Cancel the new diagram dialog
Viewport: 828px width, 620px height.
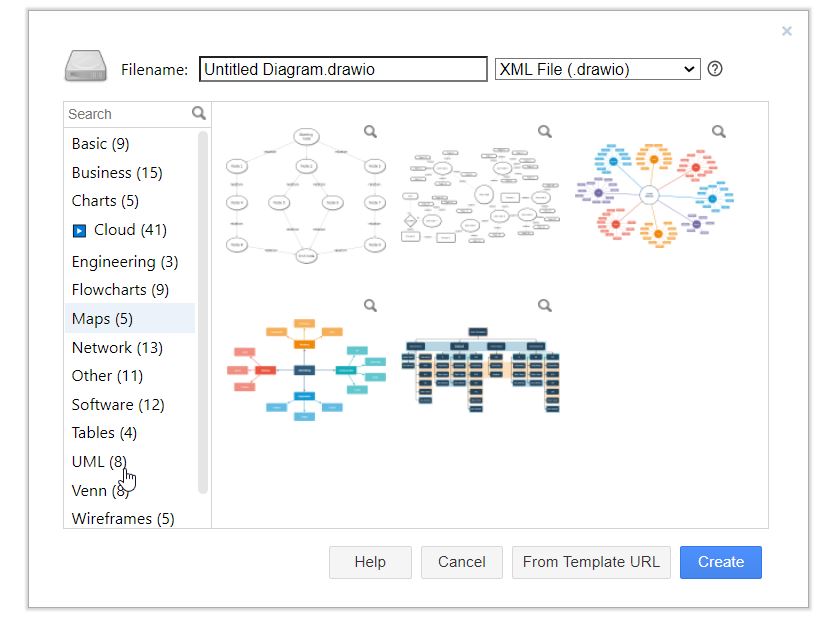pyautogui.click(x=461, y=562)
